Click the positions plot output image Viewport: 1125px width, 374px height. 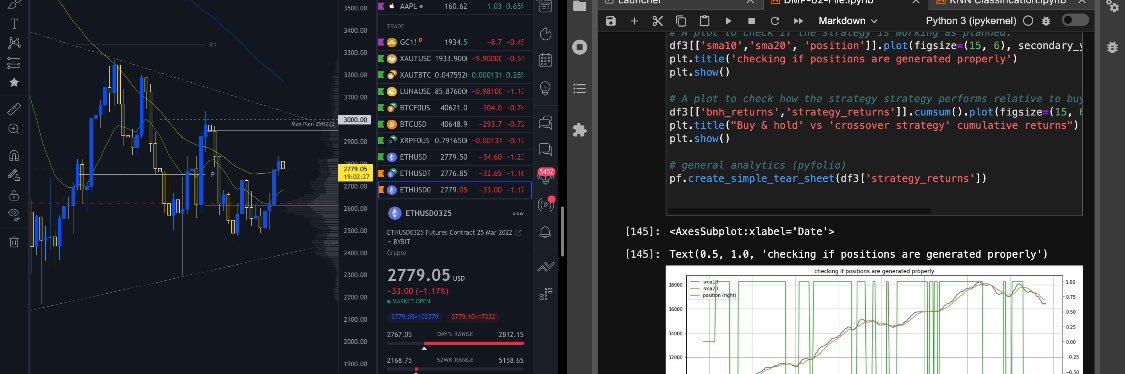point(874,319)
